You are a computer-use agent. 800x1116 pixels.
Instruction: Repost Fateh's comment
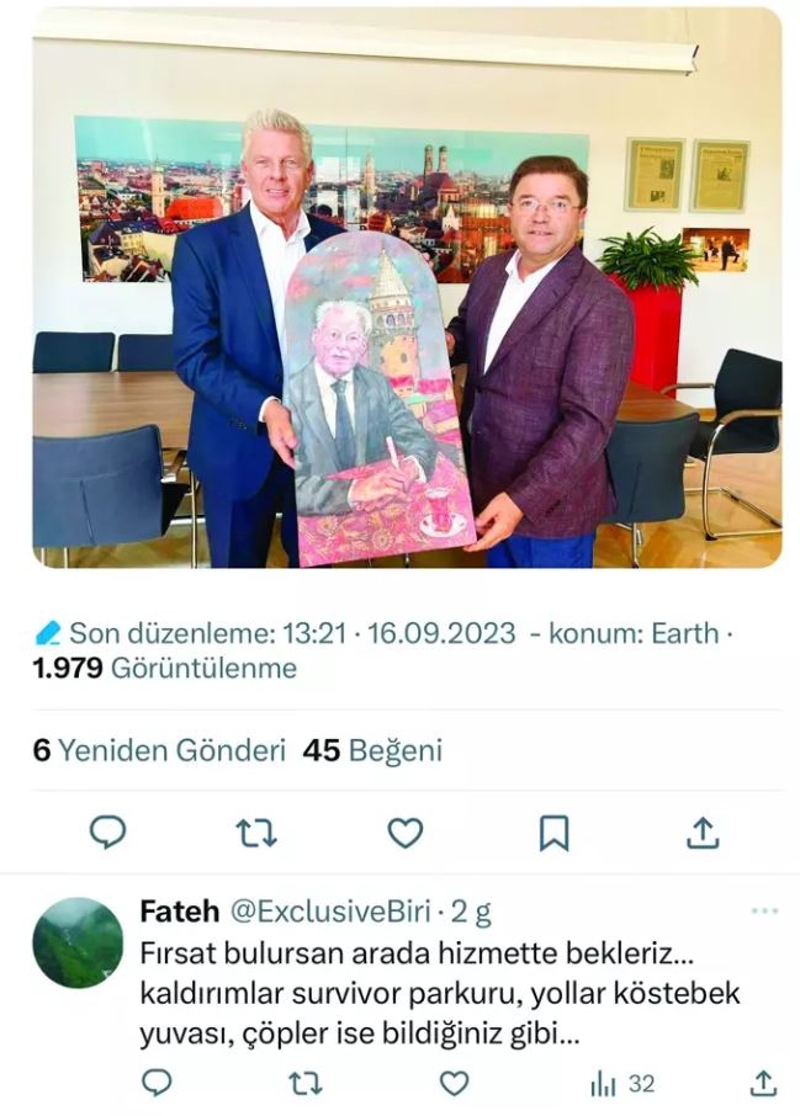pos(306,1083)
